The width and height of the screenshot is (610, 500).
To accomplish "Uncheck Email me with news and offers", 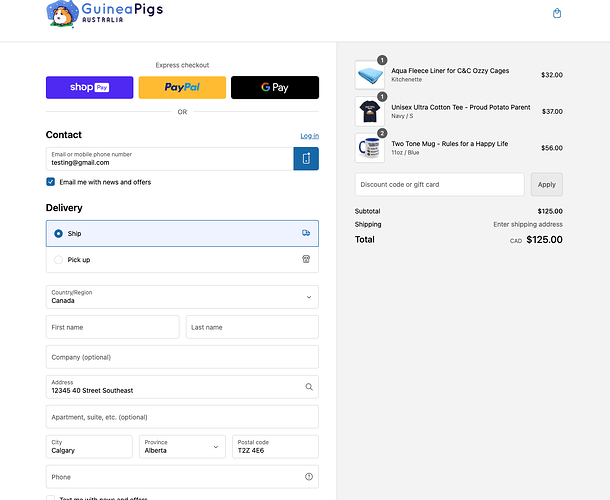I will pyautogui.click(x=51, y=182).
